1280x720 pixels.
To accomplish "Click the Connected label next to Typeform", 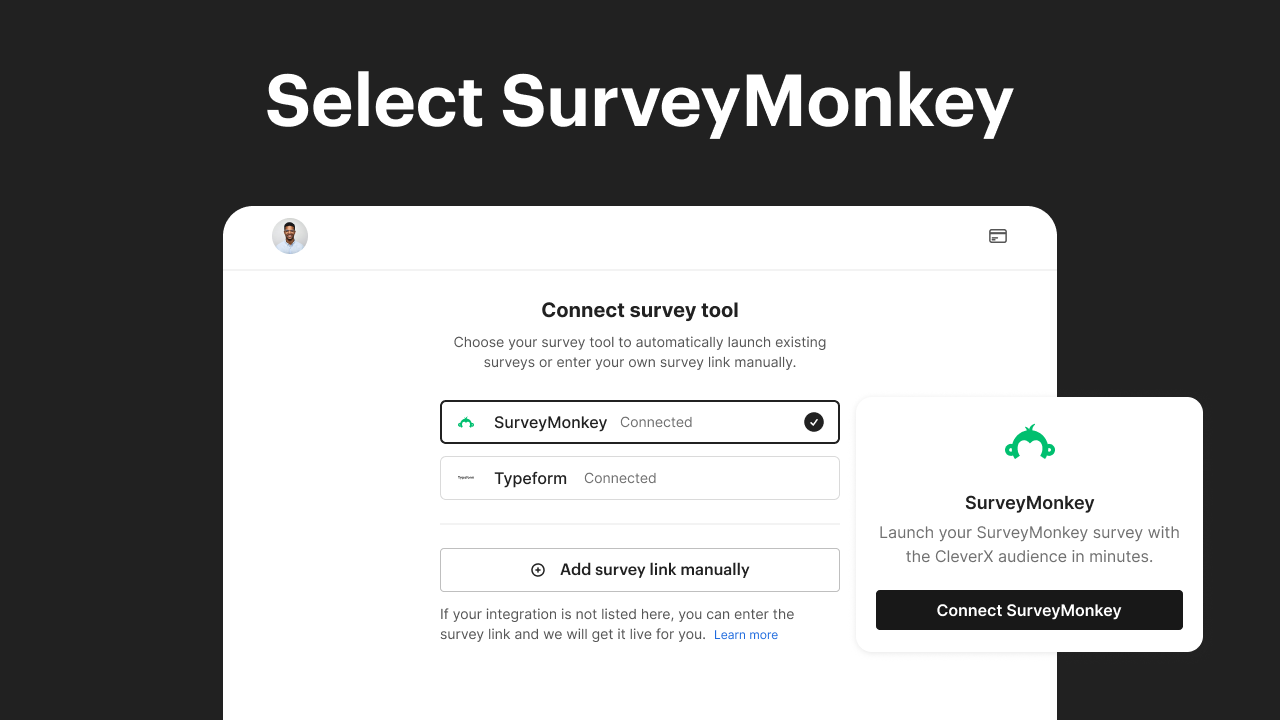I will point(620,478).
